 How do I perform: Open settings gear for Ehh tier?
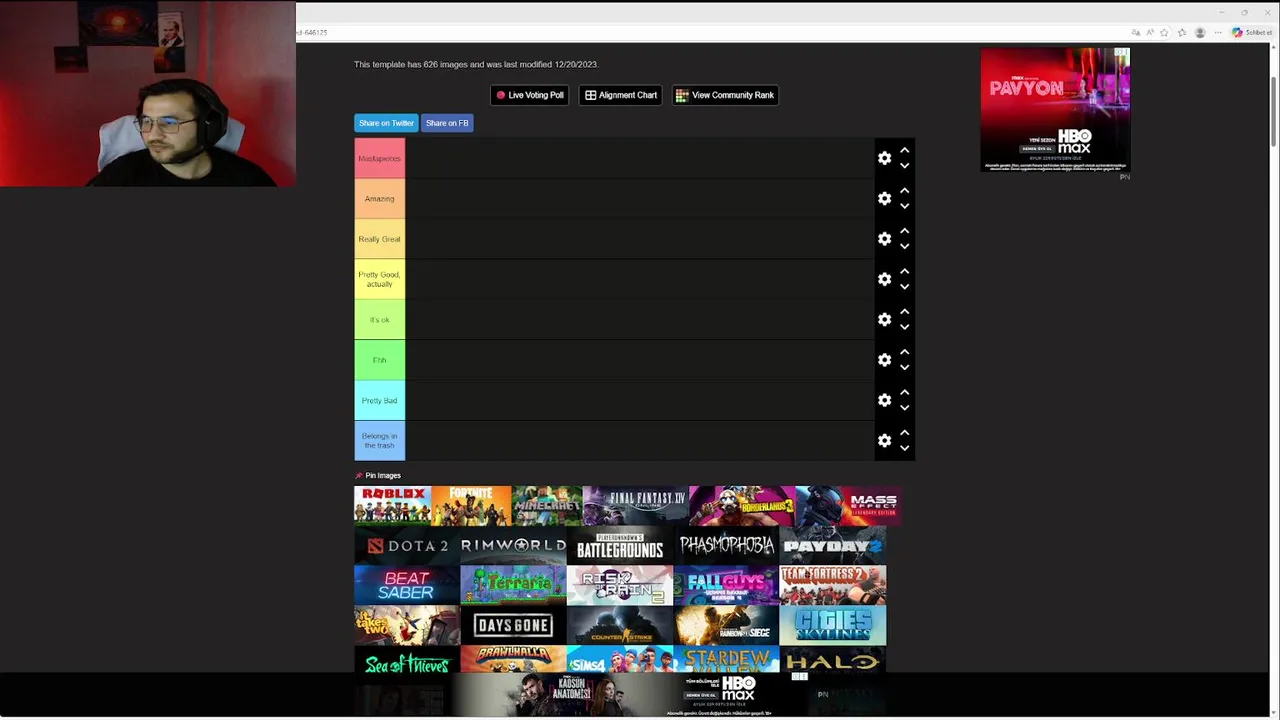[884, 360]
